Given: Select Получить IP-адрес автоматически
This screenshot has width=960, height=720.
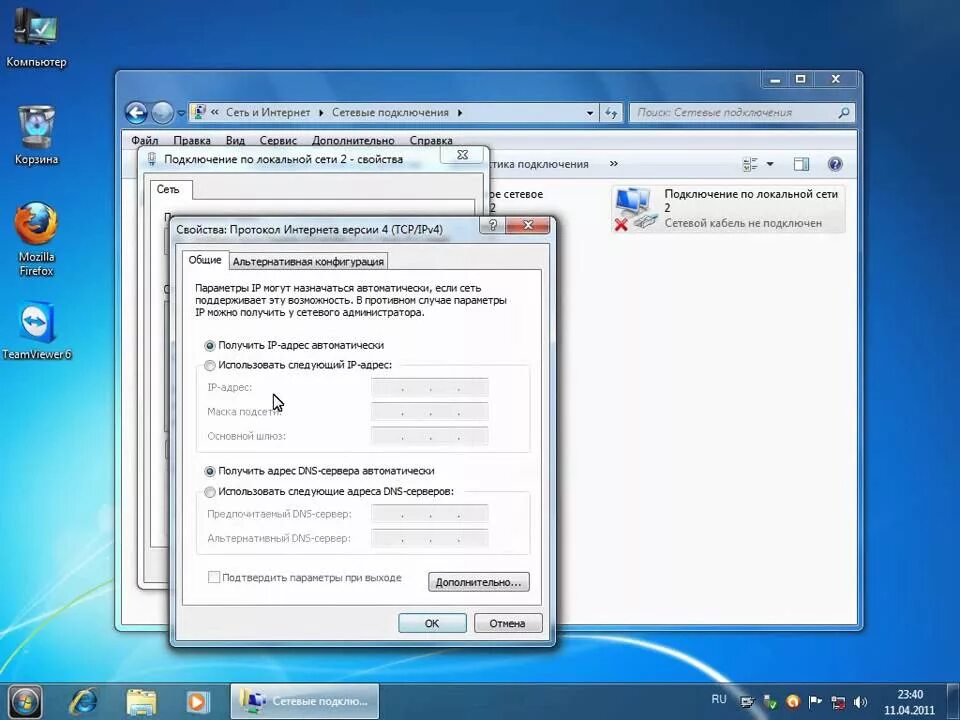Looking at the screenshot, I should click(x=210, y=345).
